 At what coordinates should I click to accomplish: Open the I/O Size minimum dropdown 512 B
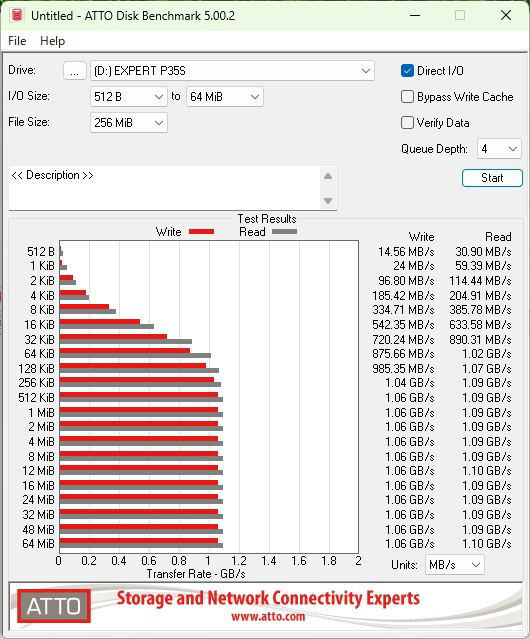click(129, 97)
